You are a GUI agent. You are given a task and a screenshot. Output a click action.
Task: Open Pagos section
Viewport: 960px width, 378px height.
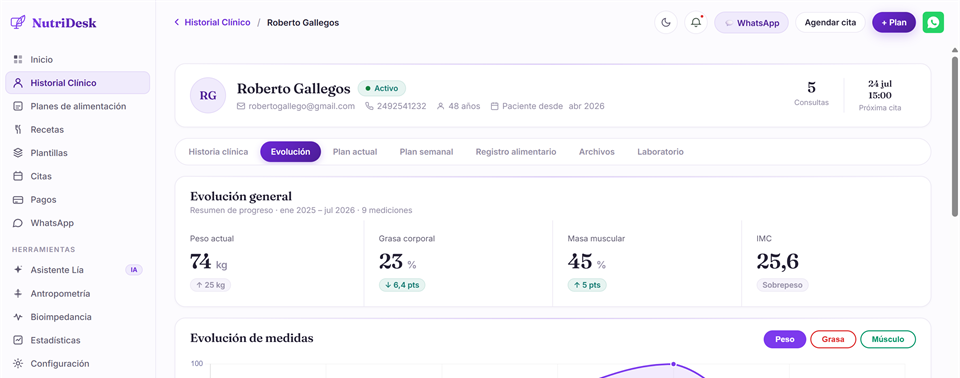pos(77,199)
